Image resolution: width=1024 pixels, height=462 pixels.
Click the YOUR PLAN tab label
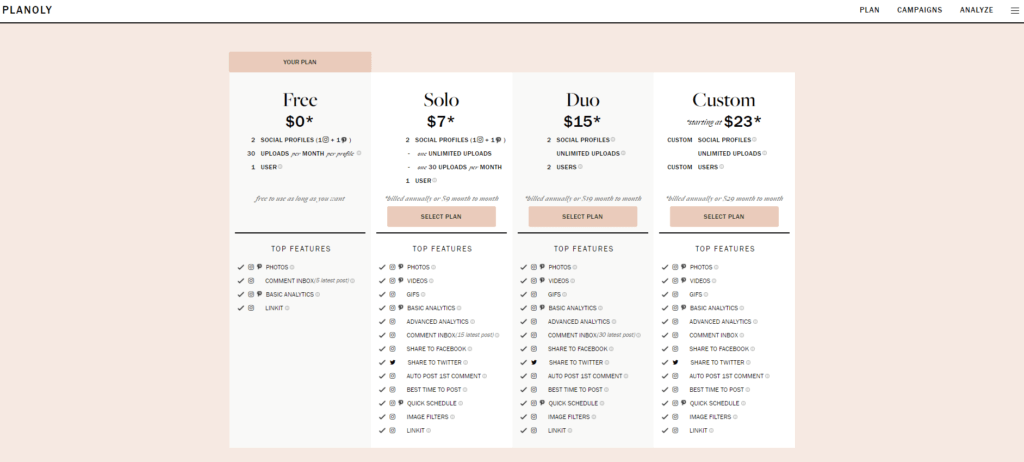click(x=300, y=62)
